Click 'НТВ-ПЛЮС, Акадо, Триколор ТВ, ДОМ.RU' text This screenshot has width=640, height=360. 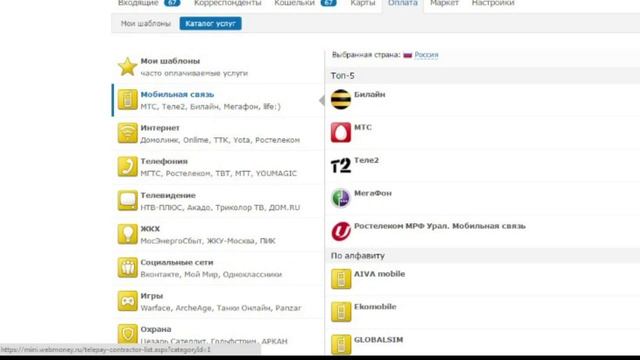[220, 207]
